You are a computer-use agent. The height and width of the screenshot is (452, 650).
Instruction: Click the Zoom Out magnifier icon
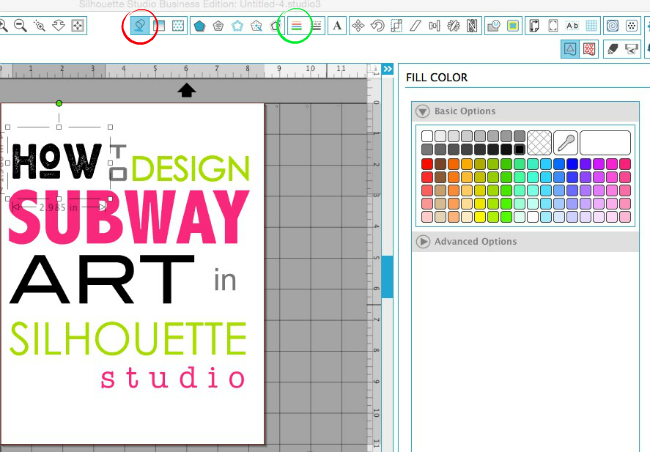[x=20, y=26]
